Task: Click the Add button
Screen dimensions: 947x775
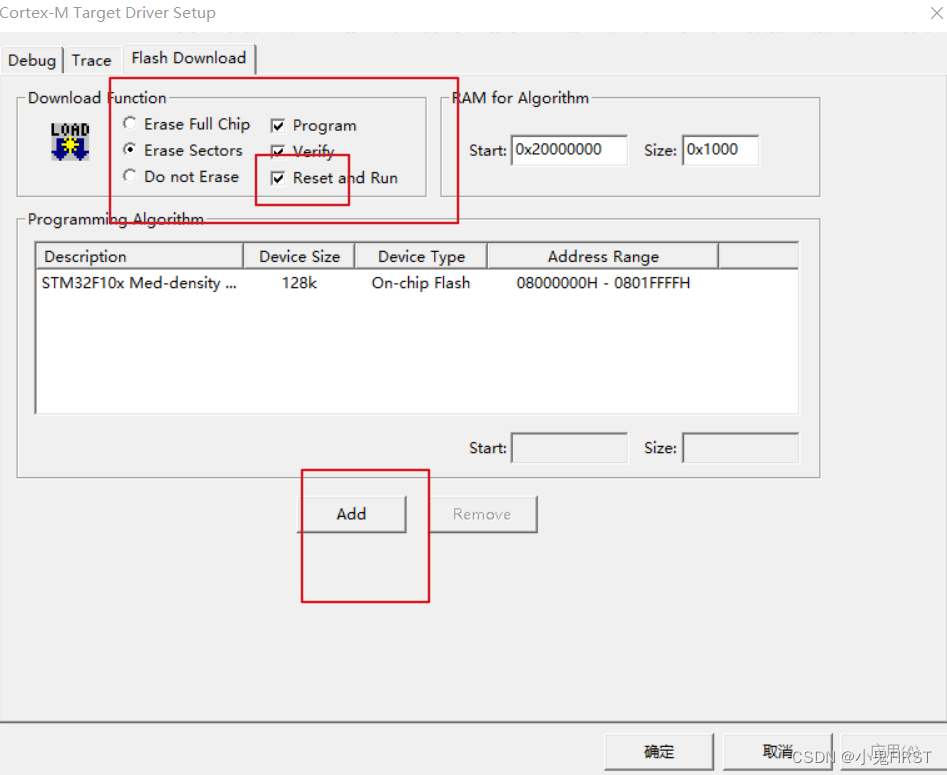Action: tap(352, 513)
